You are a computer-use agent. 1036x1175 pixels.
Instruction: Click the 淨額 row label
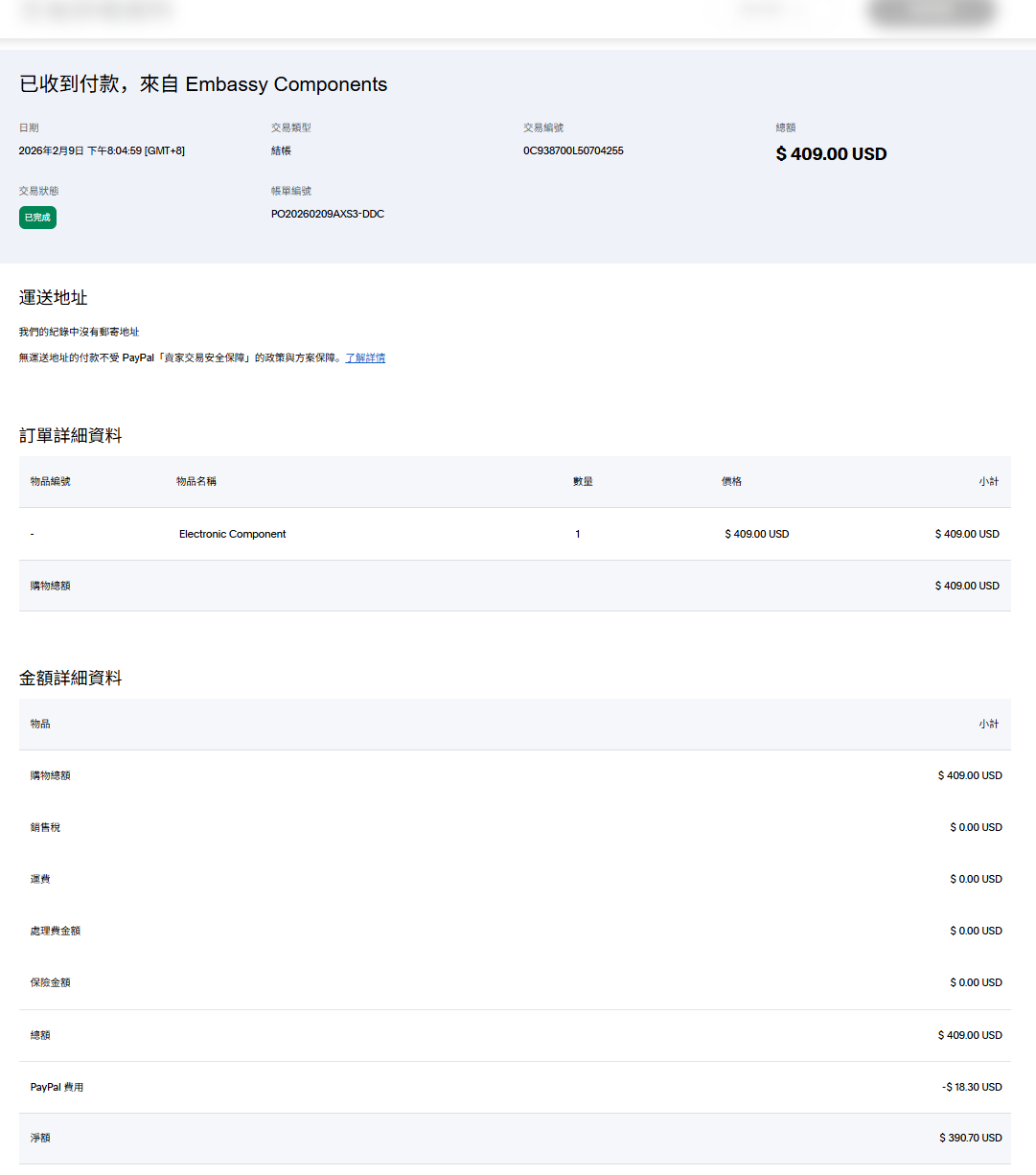tap(40, 1138)
